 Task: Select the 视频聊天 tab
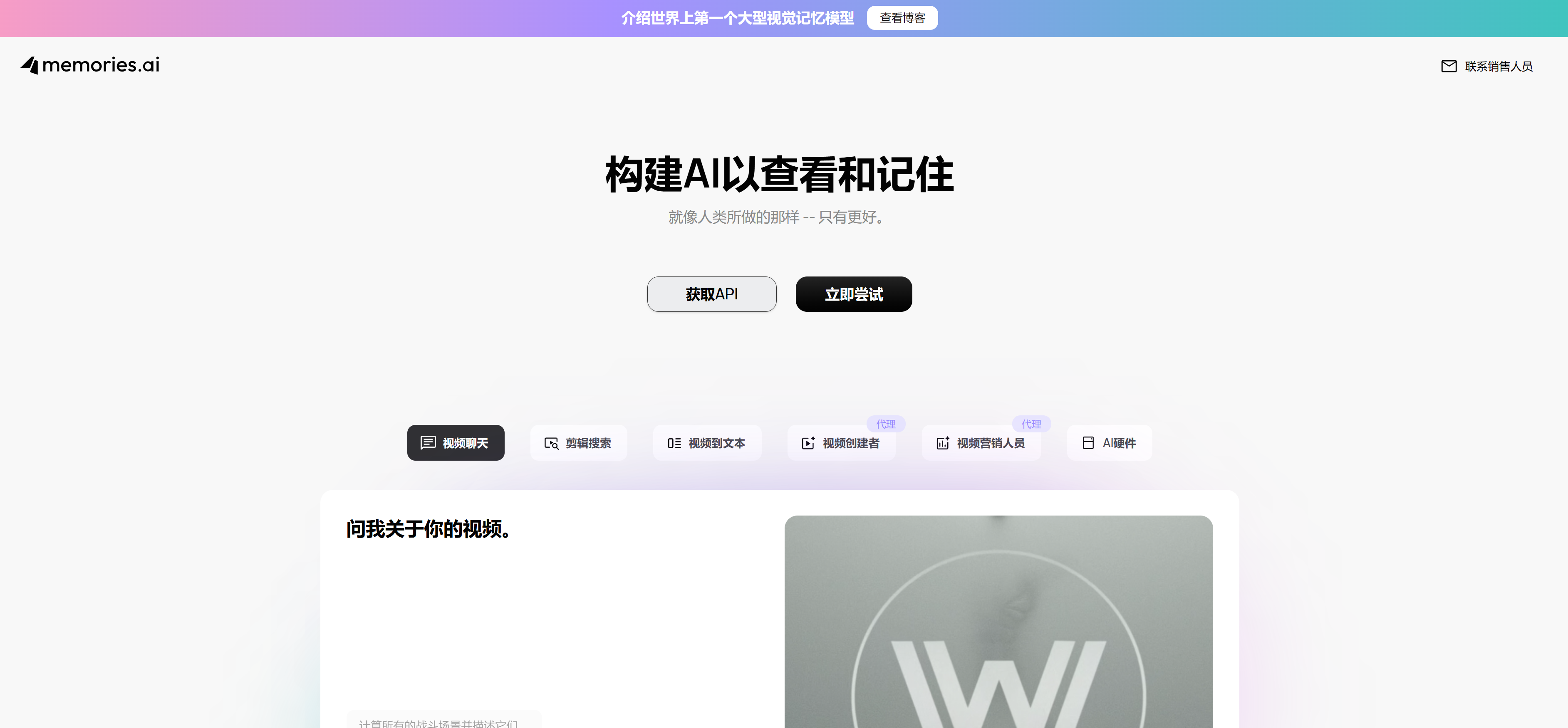[x=456, y=443]
